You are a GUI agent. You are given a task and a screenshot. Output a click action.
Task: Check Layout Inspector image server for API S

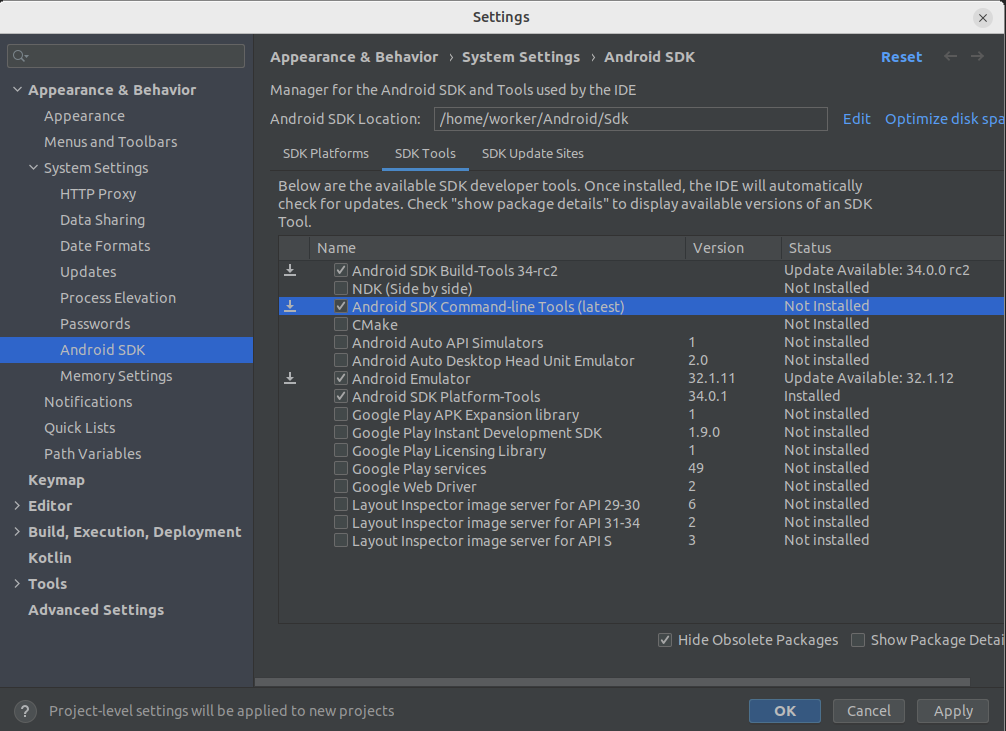(x=341, y=540)
